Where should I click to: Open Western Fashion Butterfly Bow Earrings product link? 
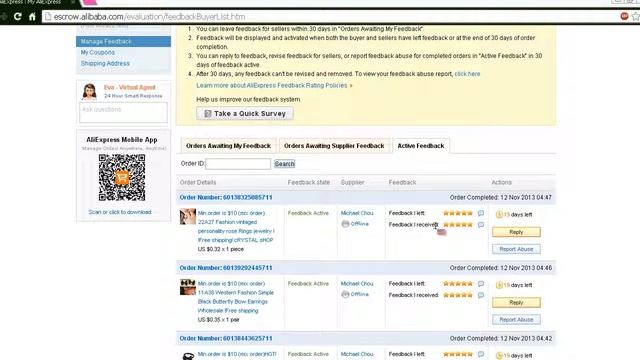tap(236, 297)
